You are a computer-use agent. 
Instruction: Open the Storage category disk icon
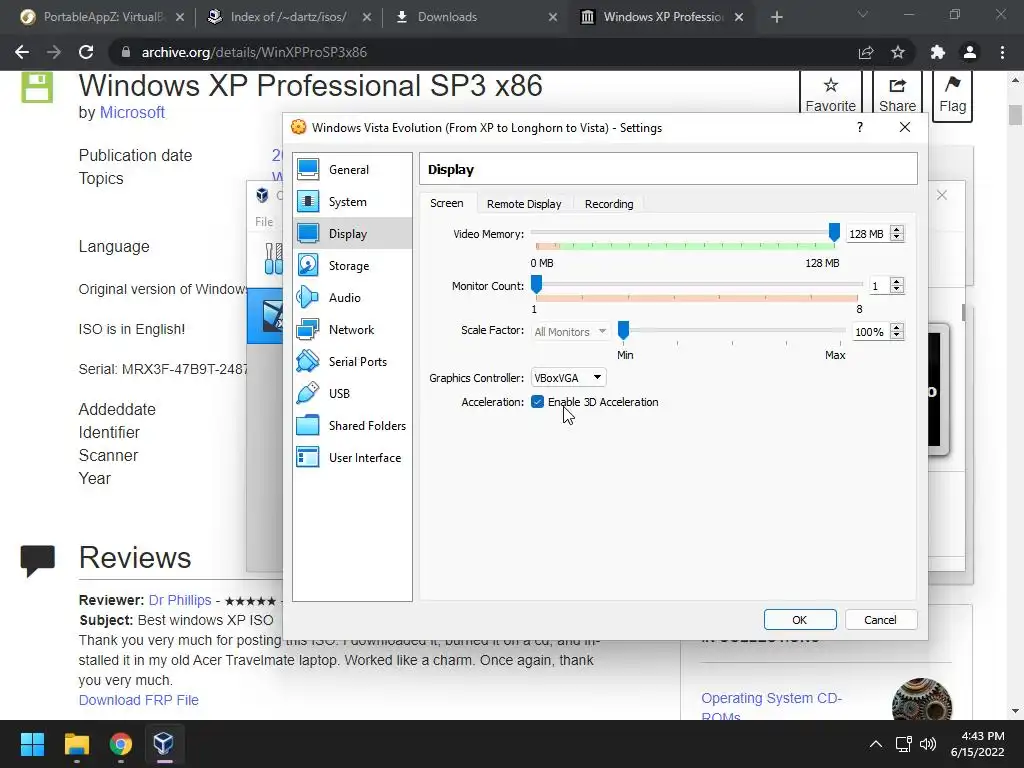[308, 266]
